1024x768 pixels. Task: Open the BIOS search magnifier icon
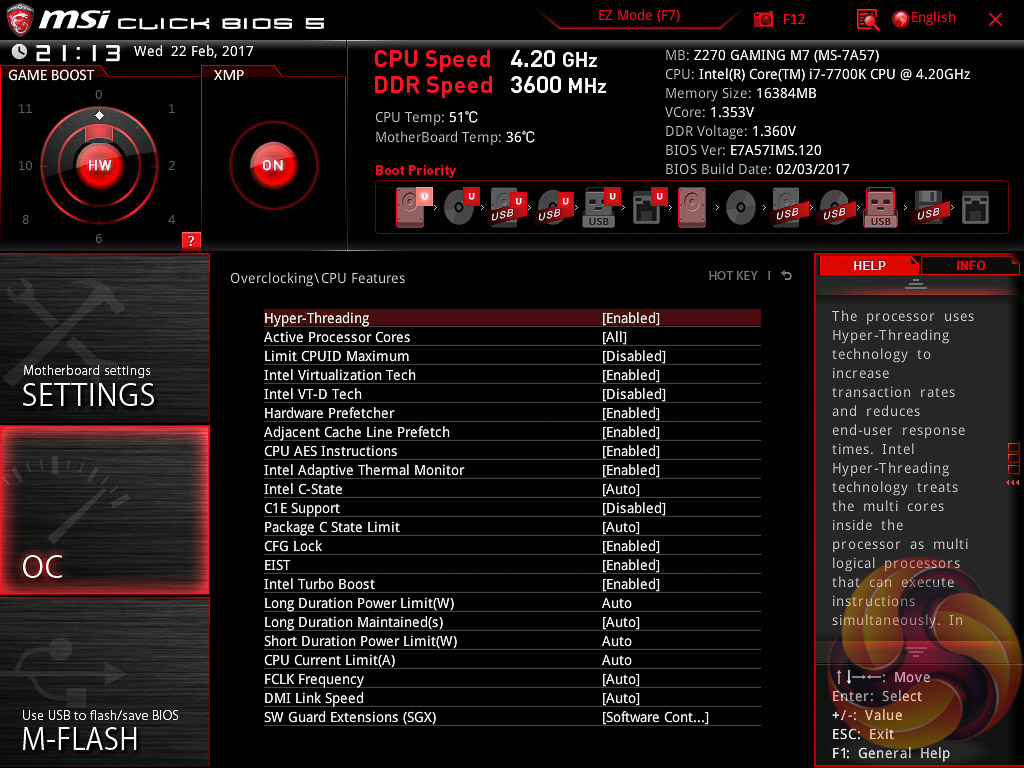(x=867, y=20)
